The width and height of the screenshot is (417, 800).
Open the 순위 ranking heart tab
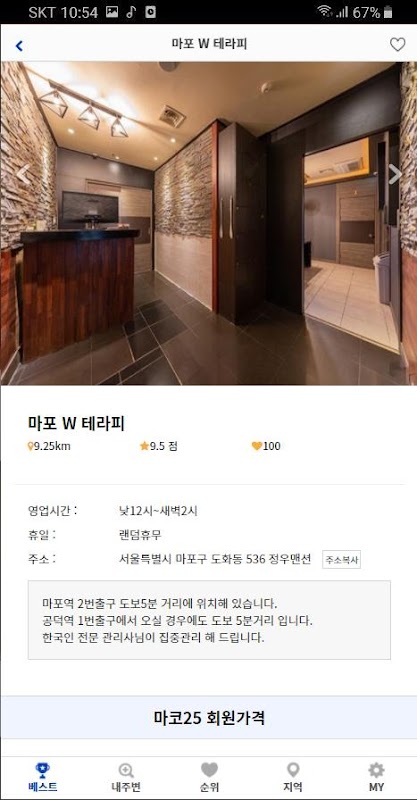pyautogui.click(x=209, y=777)
